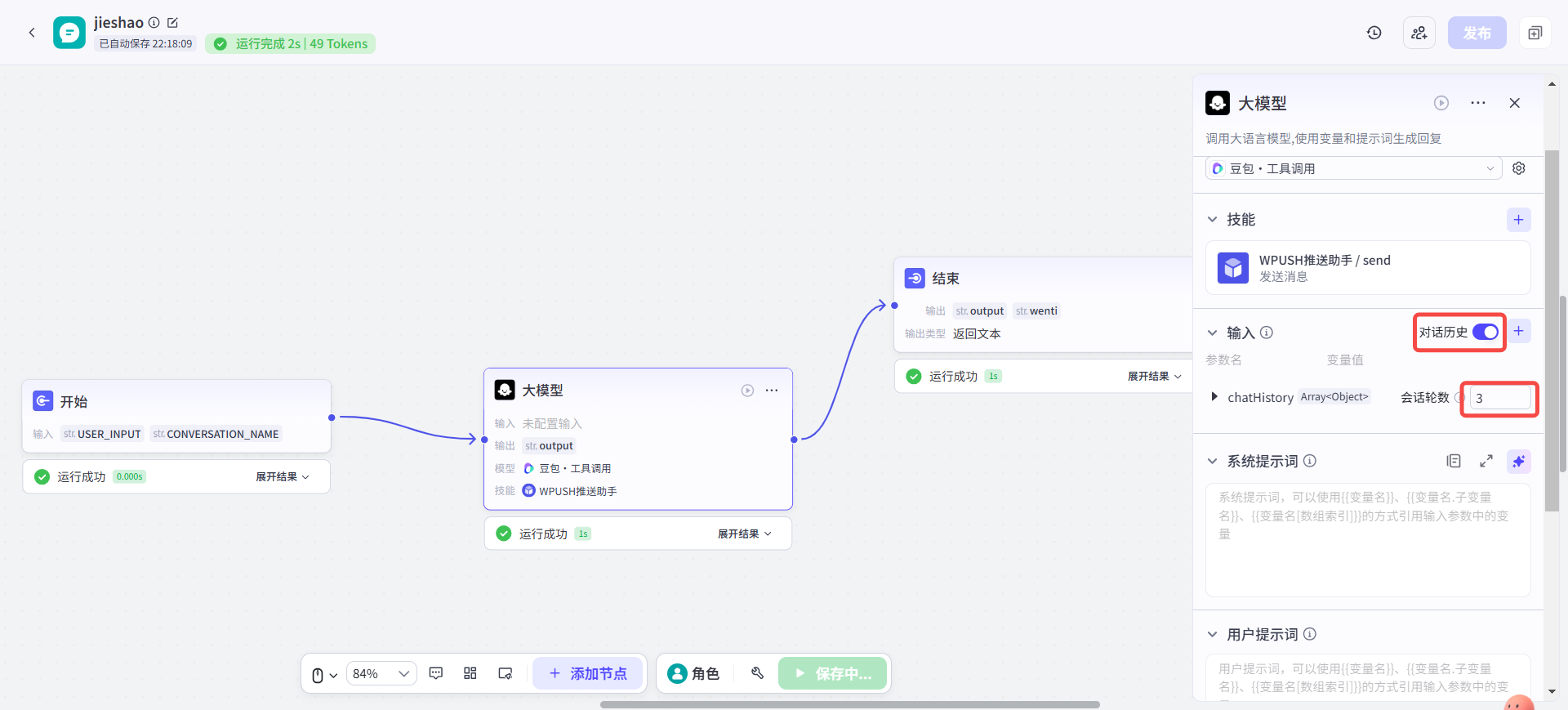Screen dimensions: 1568x710
Task: Auto-arrange nodes with layout icon
Action: (x=470, y=673)
